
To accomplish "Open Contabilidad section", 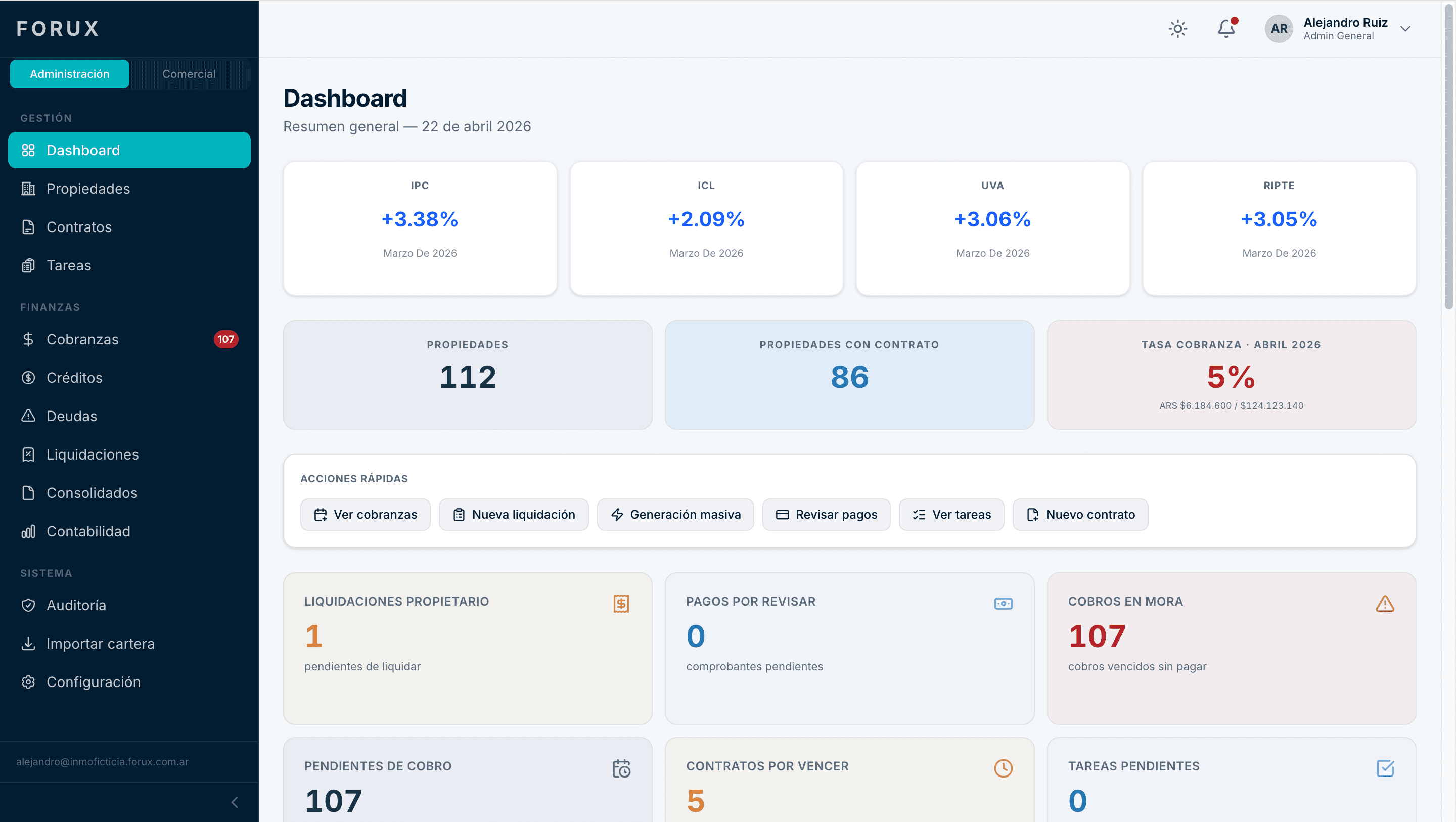I will (129, 531).
